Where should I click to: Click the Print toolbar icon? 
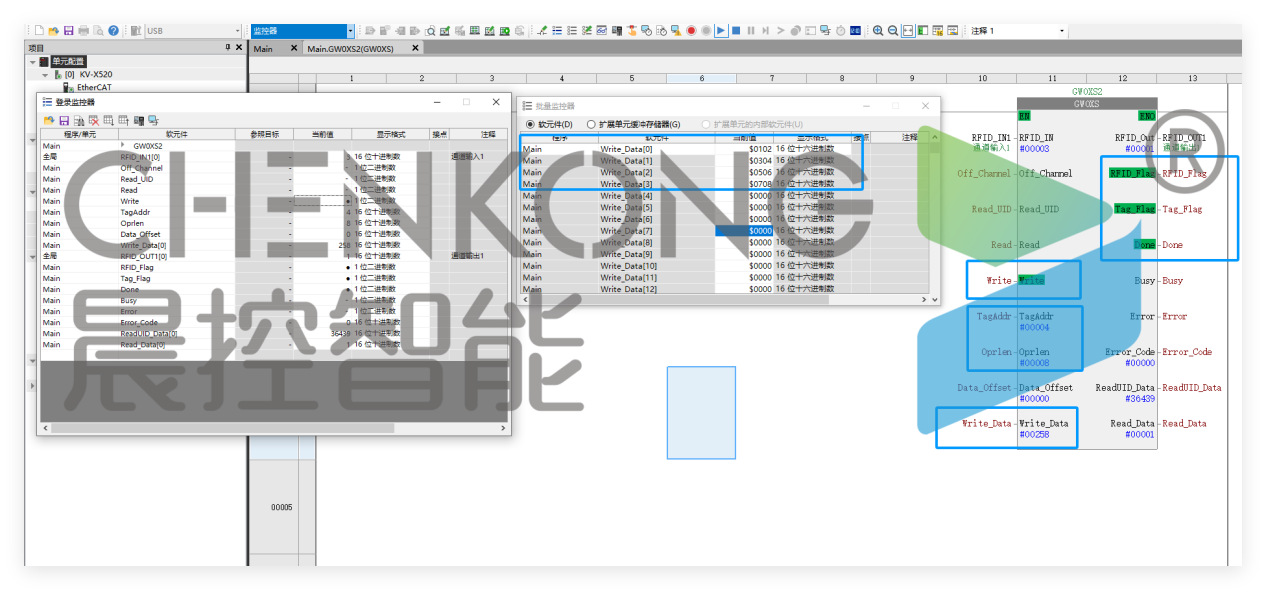pyautogui.click(x=84, y=31)
